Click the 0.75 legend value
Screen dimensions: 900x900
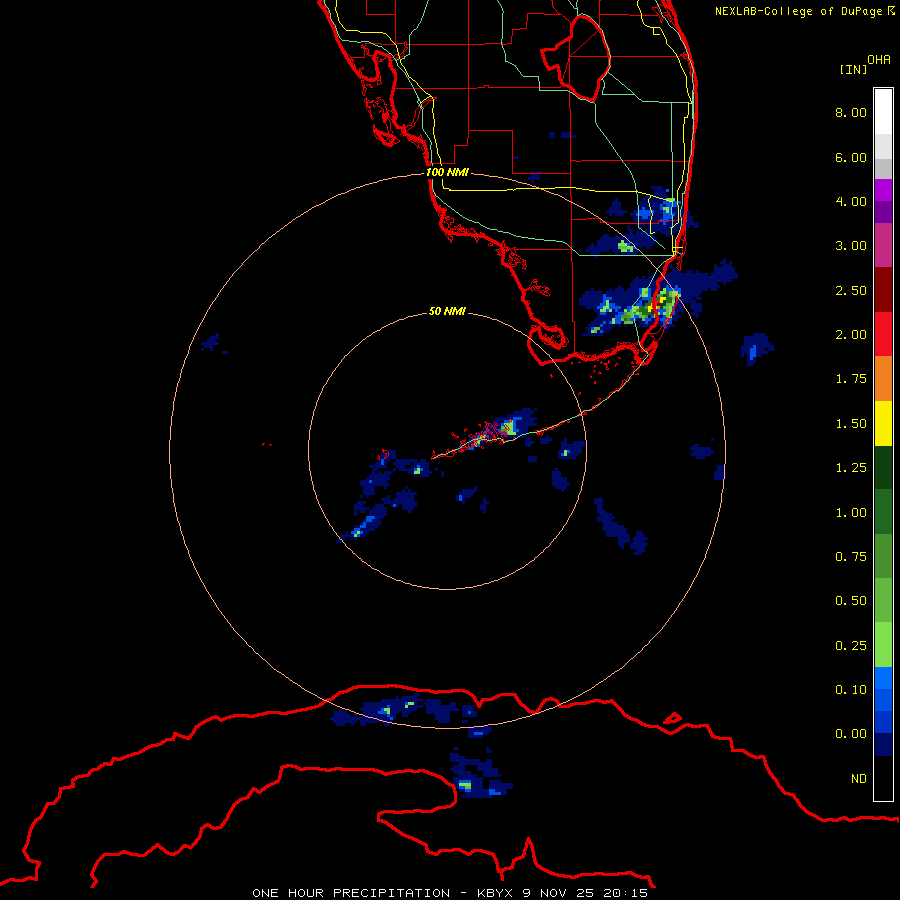[851, 557]
